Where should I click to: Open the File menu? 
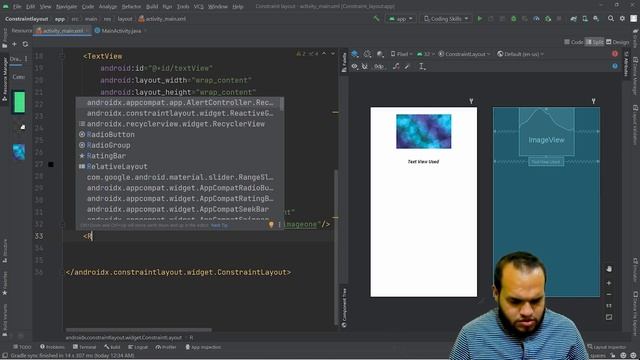[x=17, y=7]
